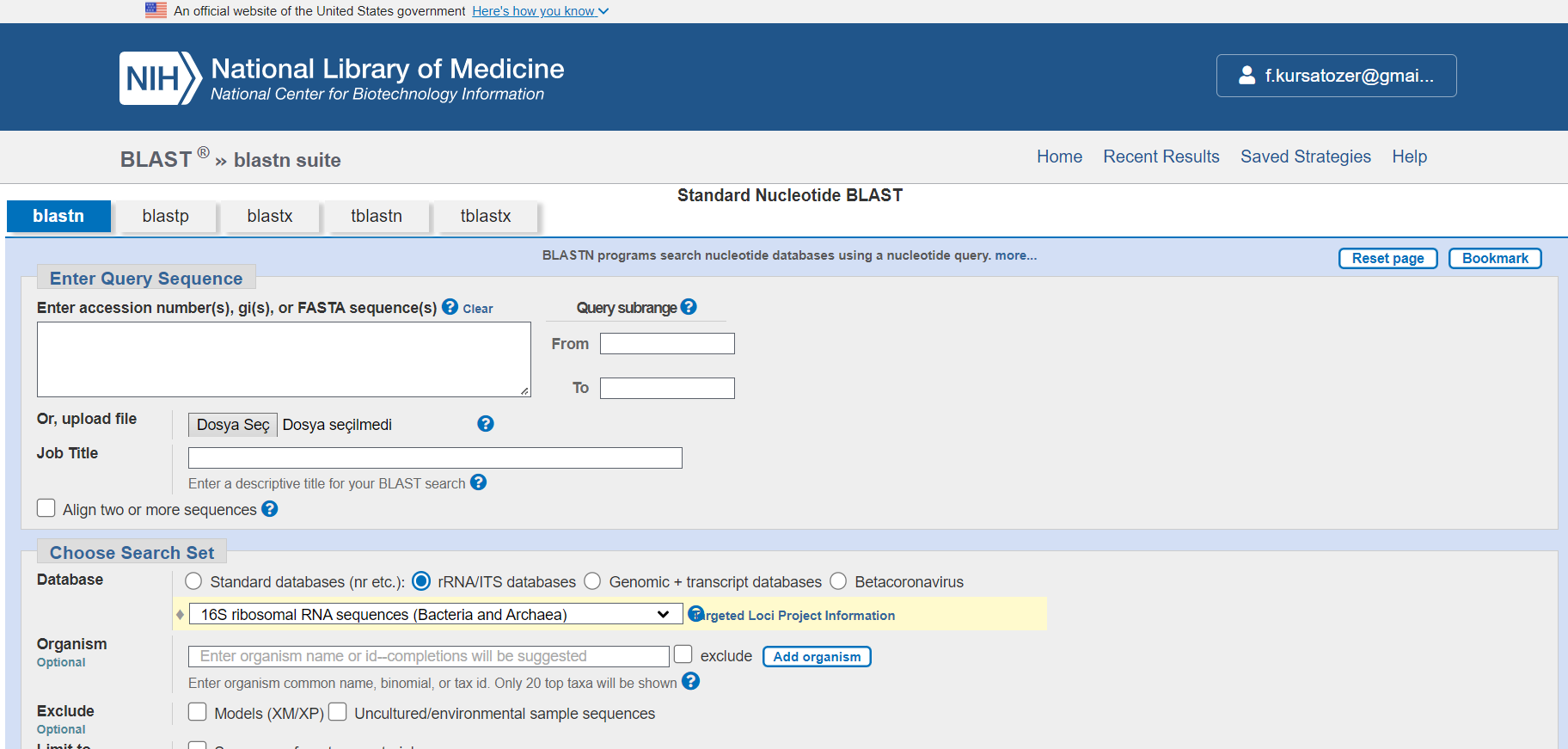The width and height of the screenshot is (1568, 749).
Task: Click the organism name input field
Action: point(429,656)
